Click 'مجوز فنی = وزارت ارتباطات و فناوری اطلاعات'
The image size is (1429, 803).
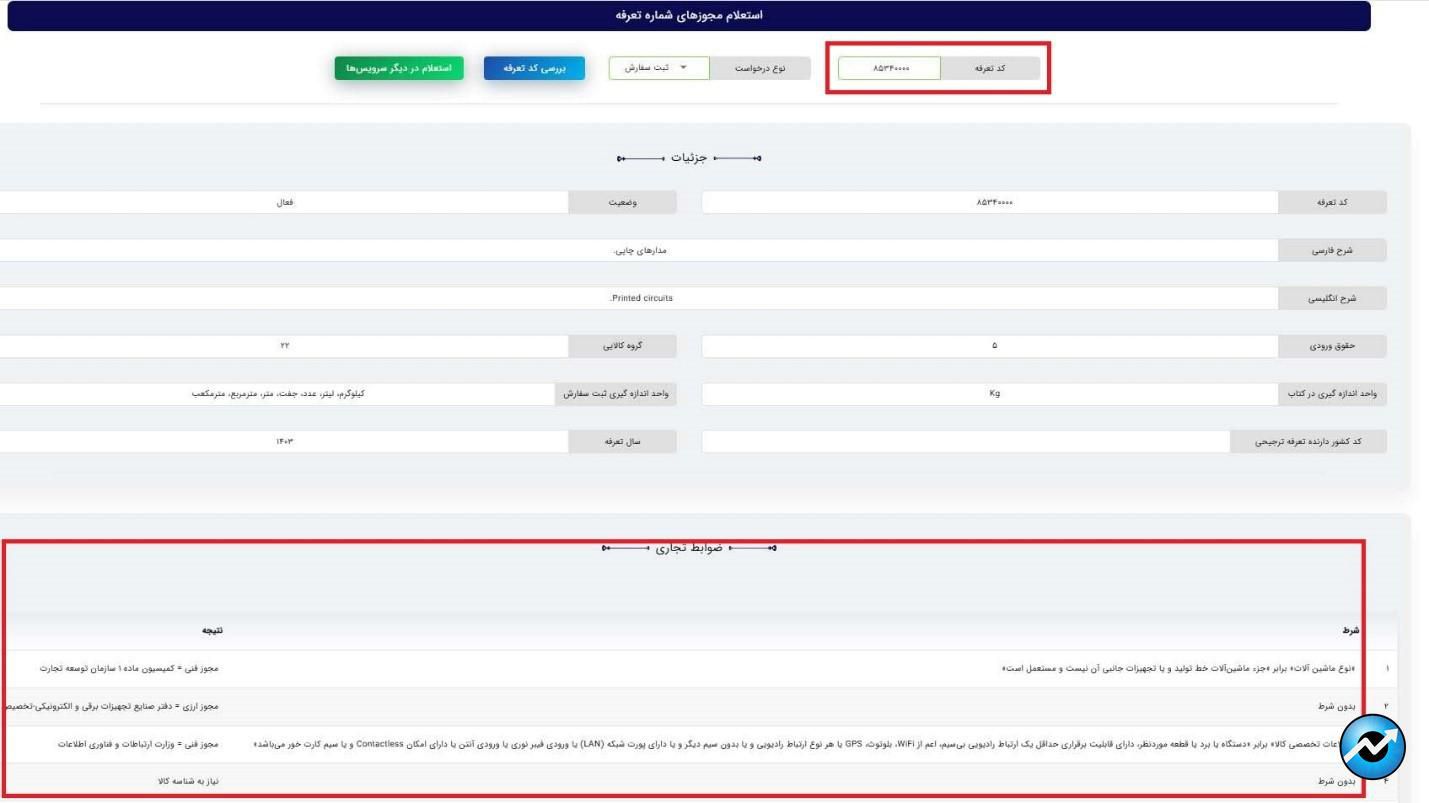pyautogui.click(x=138, y=744)
